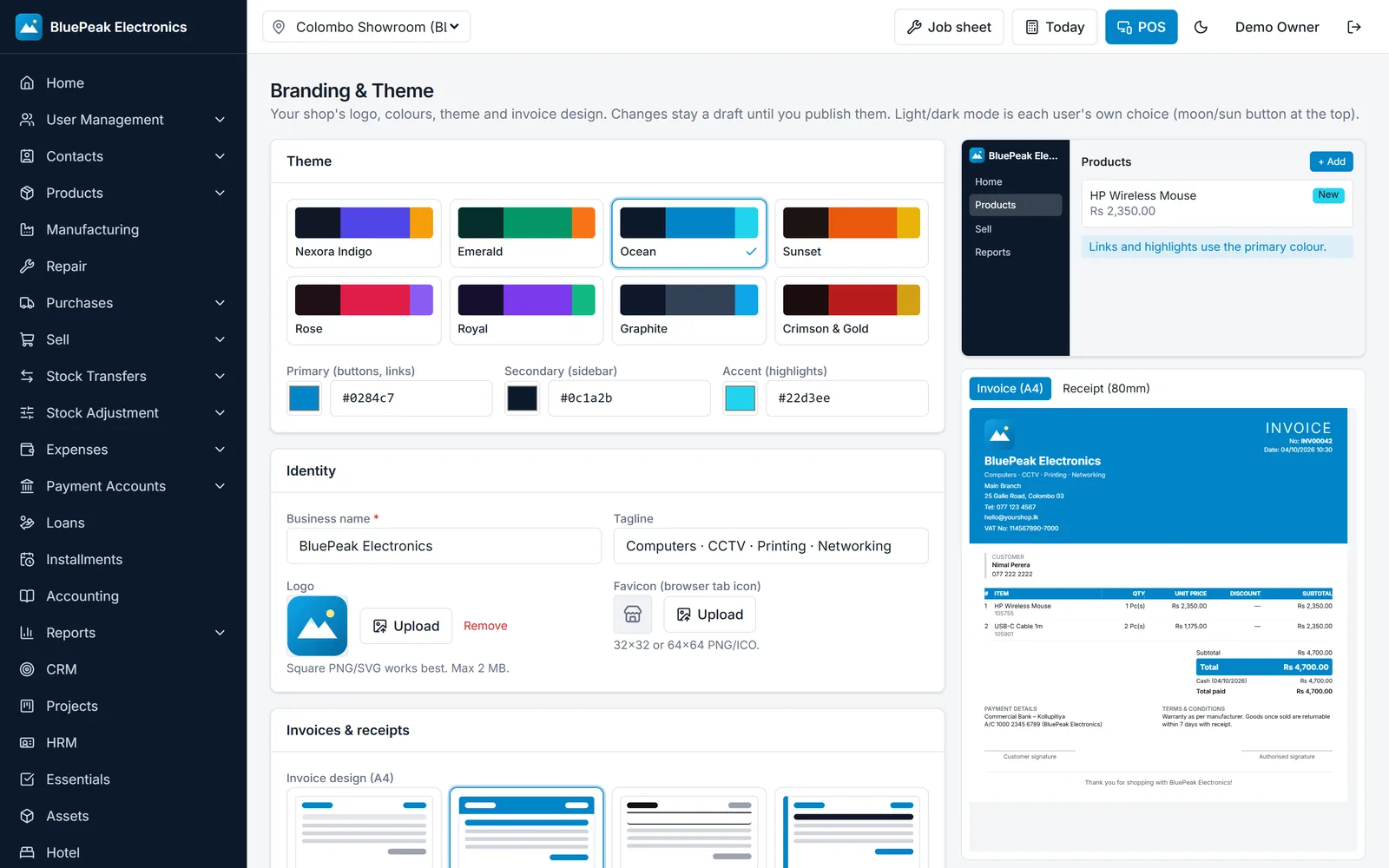
Task: Click the favicon storefront placeholder icon
Action: 633,615
